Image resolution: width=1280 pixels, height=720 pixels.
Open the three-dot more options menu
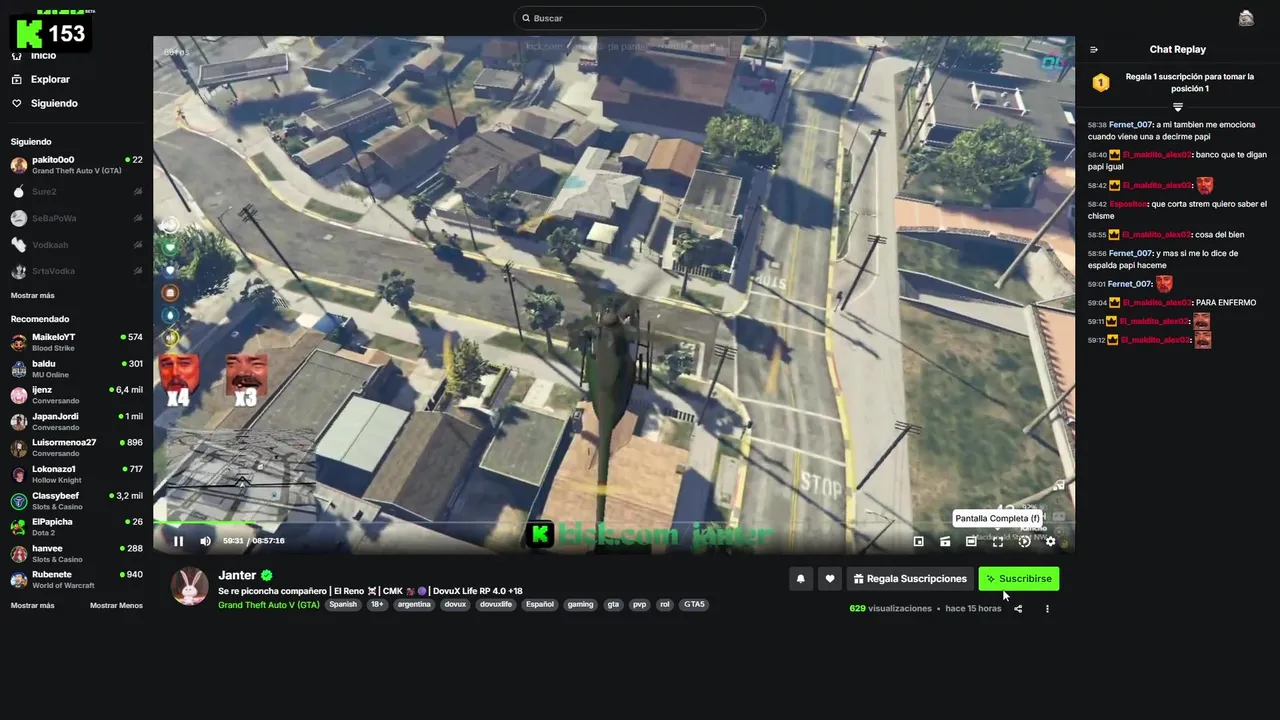[x=1047, y=608]
